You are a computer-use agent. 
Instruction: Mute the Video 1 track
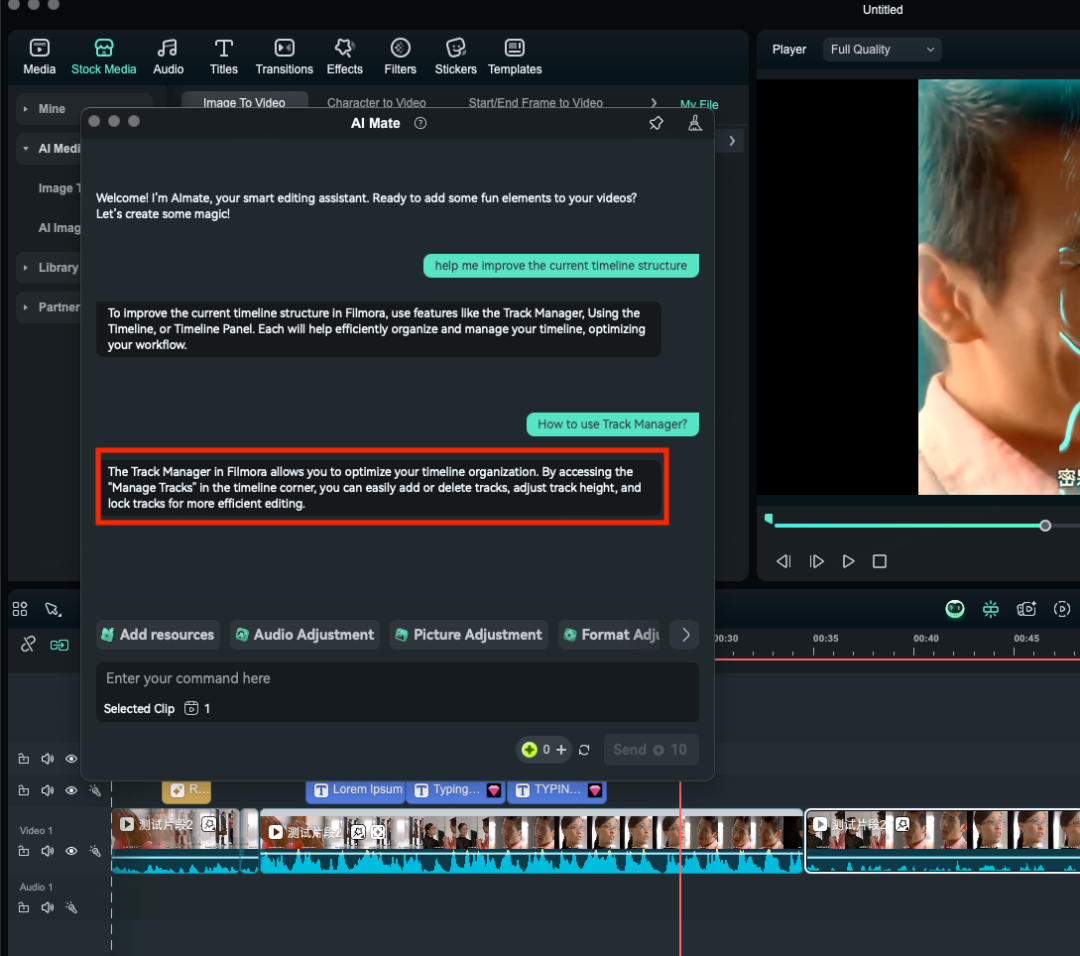click(x=48, y=851)
